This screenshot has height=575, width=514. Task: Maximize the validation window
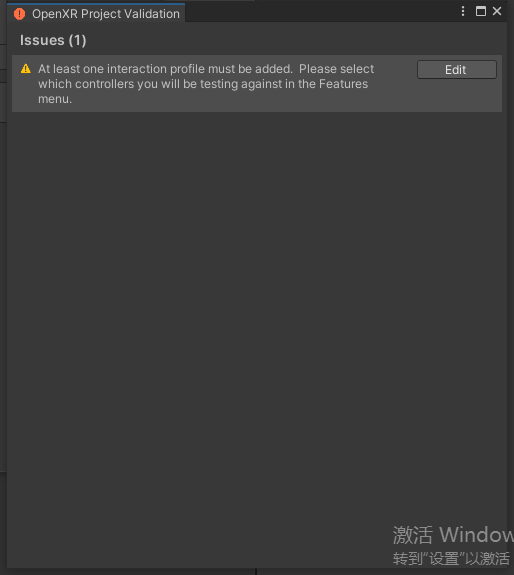pos(481,11)
